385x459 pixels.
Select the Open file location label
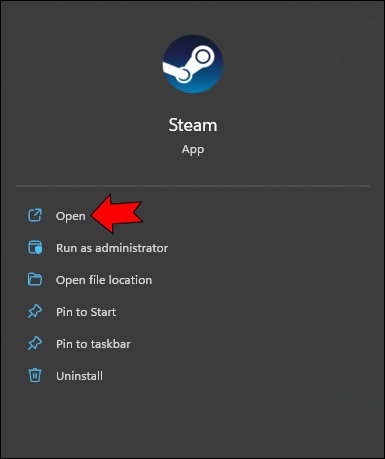point(104,280)
